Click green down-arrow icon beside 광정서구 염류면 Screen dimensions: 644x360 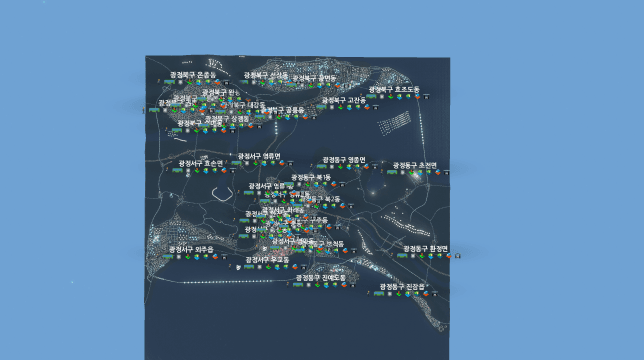[255, 163]
